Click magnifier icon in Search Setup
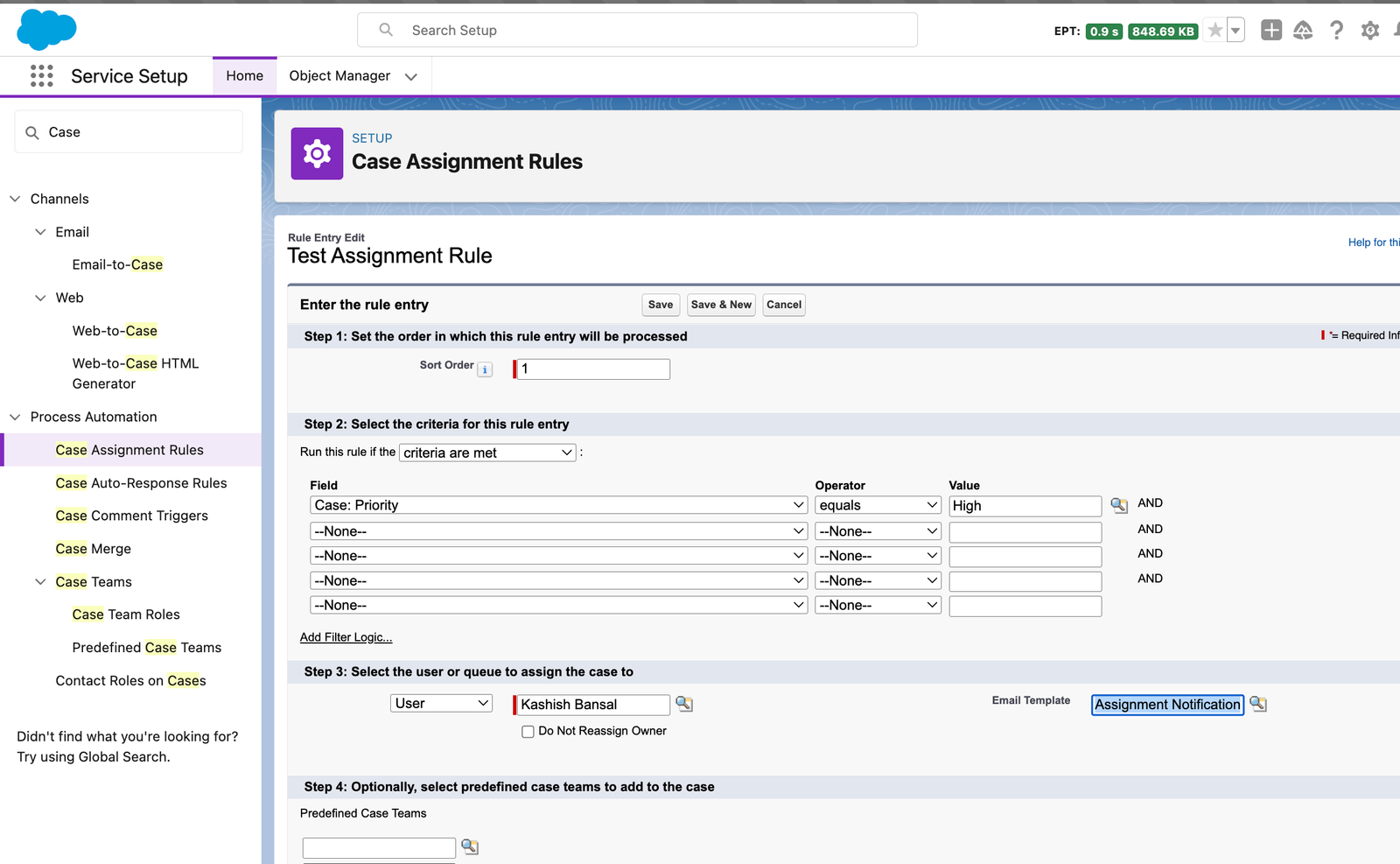Viewport: 1400px width, 864px height. [386, 30]
